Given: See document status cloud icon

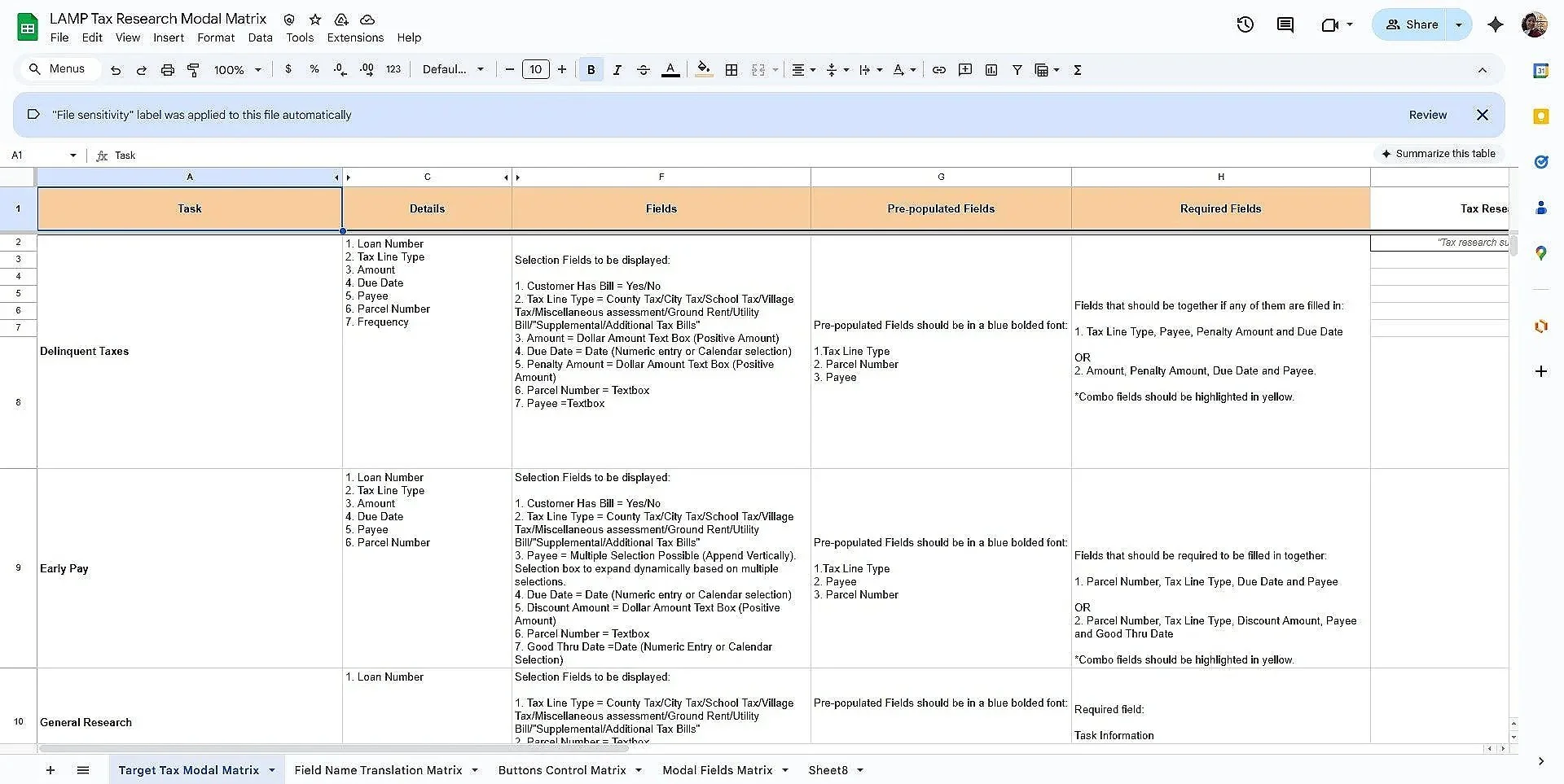Looking at the screenshot, I should (367, 19).
